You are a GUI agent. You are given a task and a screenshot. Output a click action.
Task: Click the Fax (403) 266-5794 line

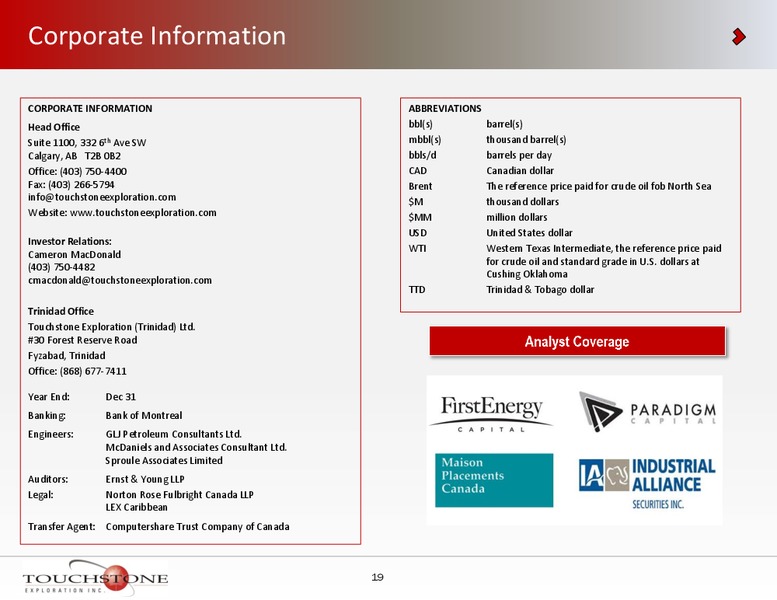coord(71,184)
